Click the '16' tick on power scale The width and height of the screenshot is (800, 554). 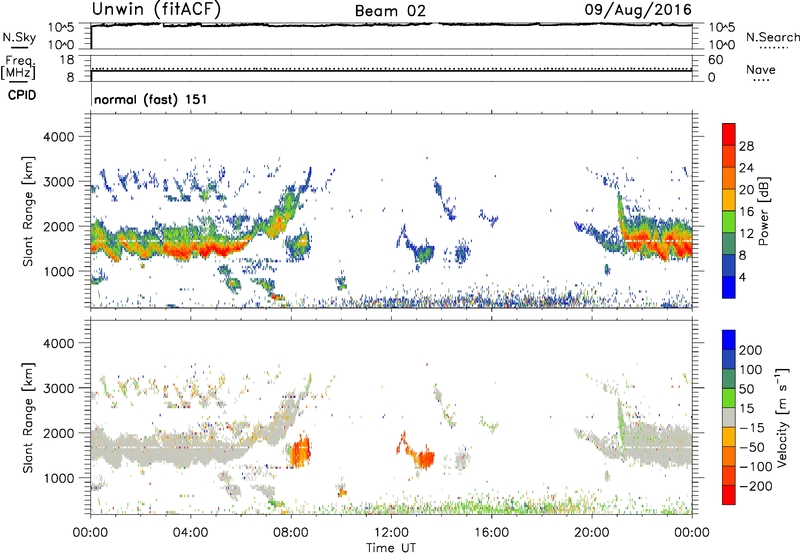click(x=746, y=212)
